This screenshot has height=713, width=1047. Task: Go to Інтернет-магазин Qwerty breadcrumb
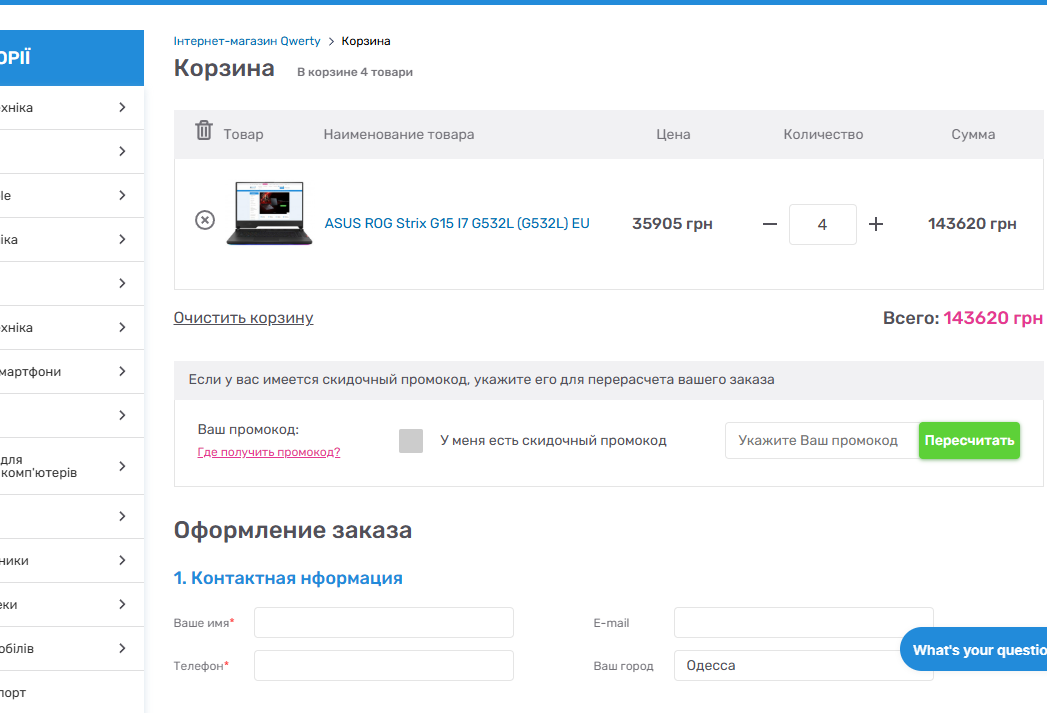click(247, 41)
